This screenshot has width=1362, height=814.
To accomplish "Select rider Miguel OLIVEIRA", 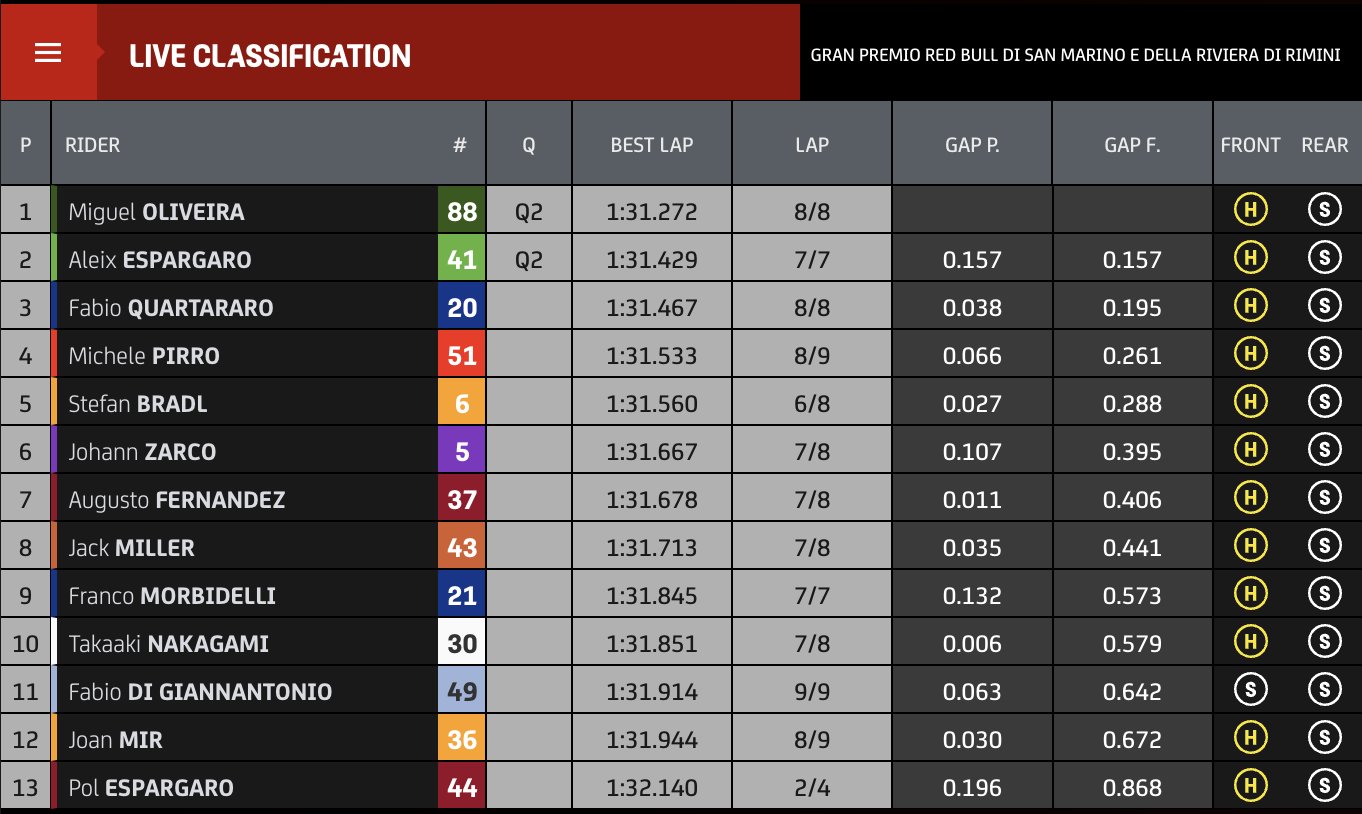I will click(156, 212).
